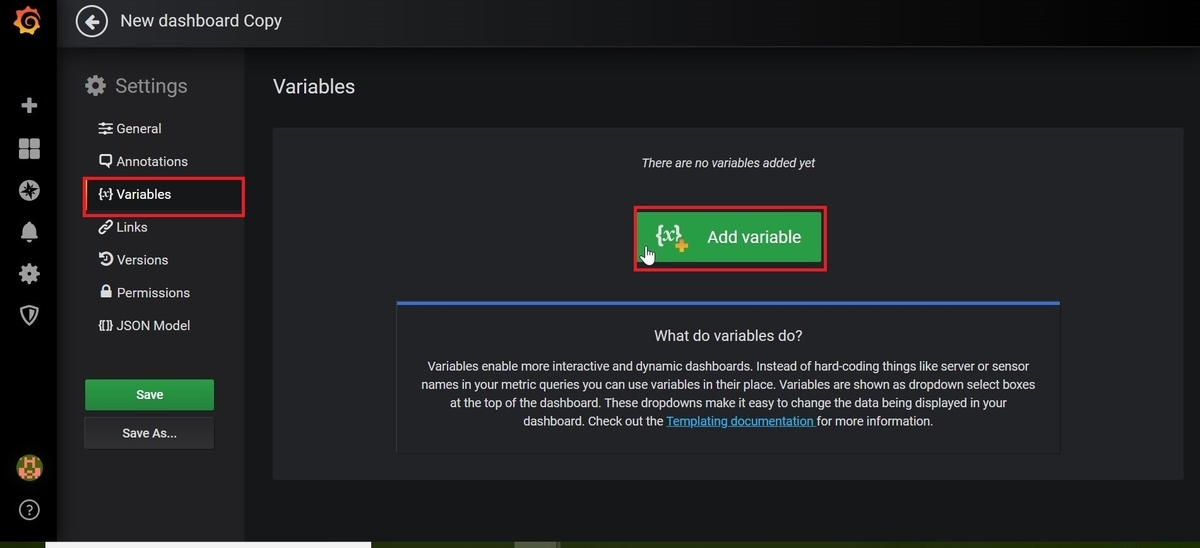
Task: Open the user profile avatar
Action: 29,467
